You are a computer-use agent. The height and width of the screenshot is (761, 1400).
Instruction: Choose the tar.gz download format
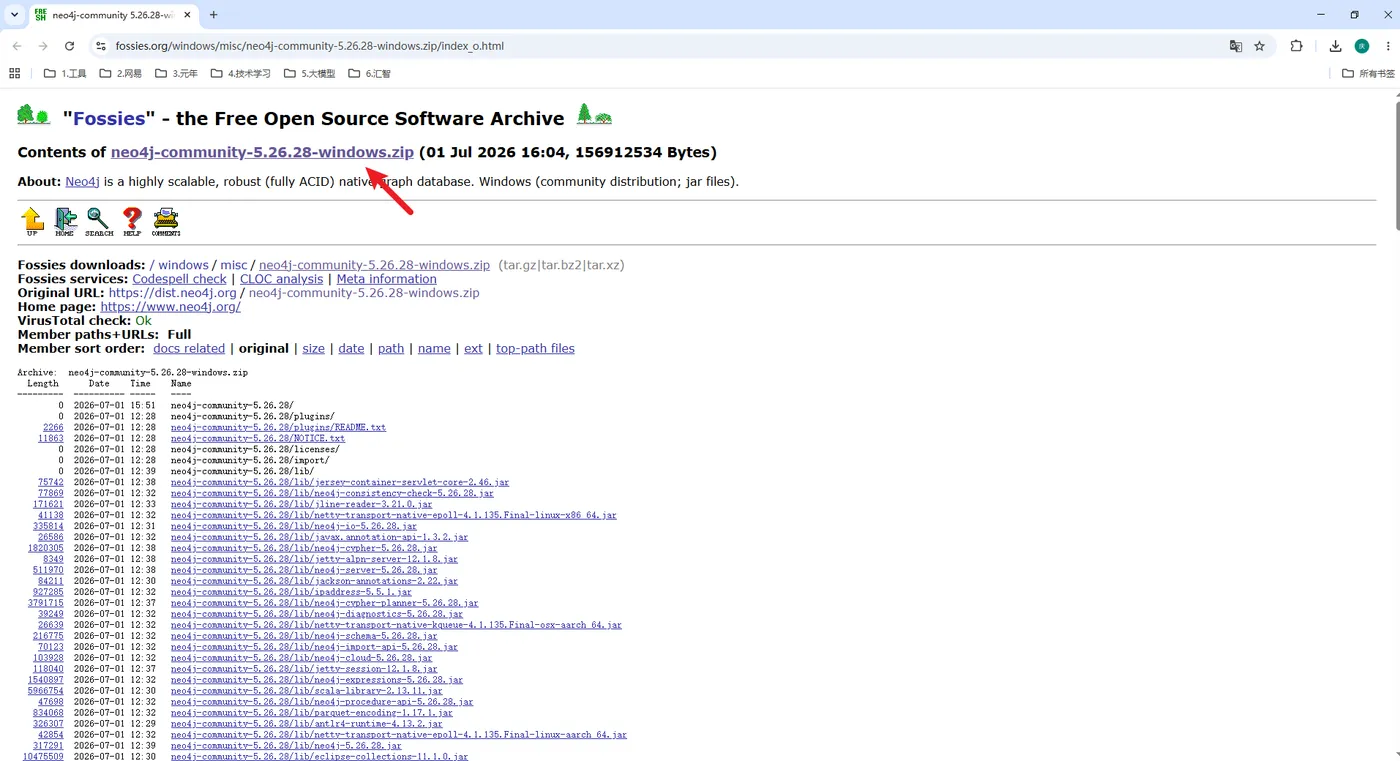pyautogui.click(x=520, y=265)
